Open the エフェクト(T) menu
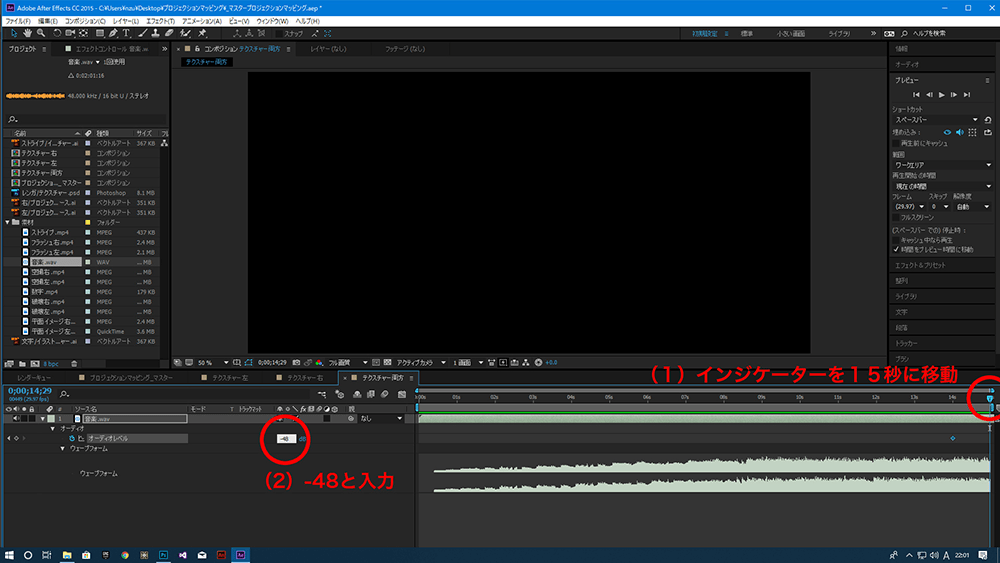 pos(159,20)
